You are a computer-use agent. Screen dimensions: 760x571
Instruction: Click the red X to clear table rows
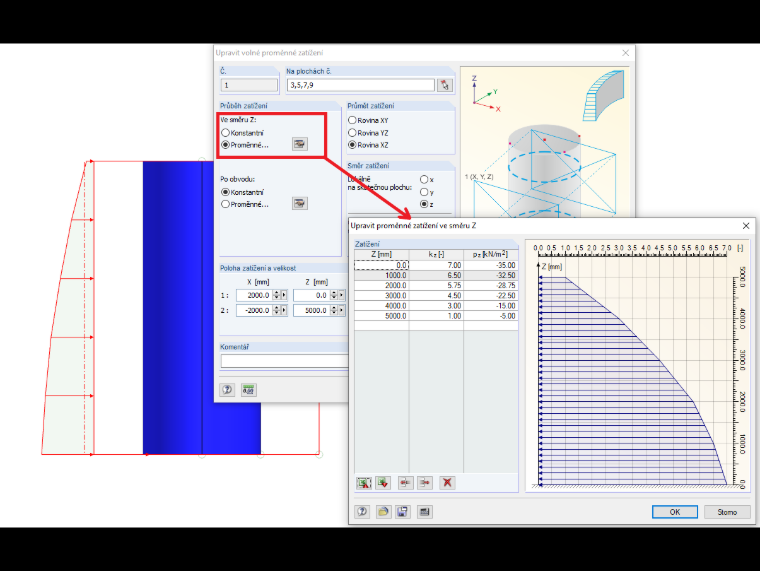(447, 482)
